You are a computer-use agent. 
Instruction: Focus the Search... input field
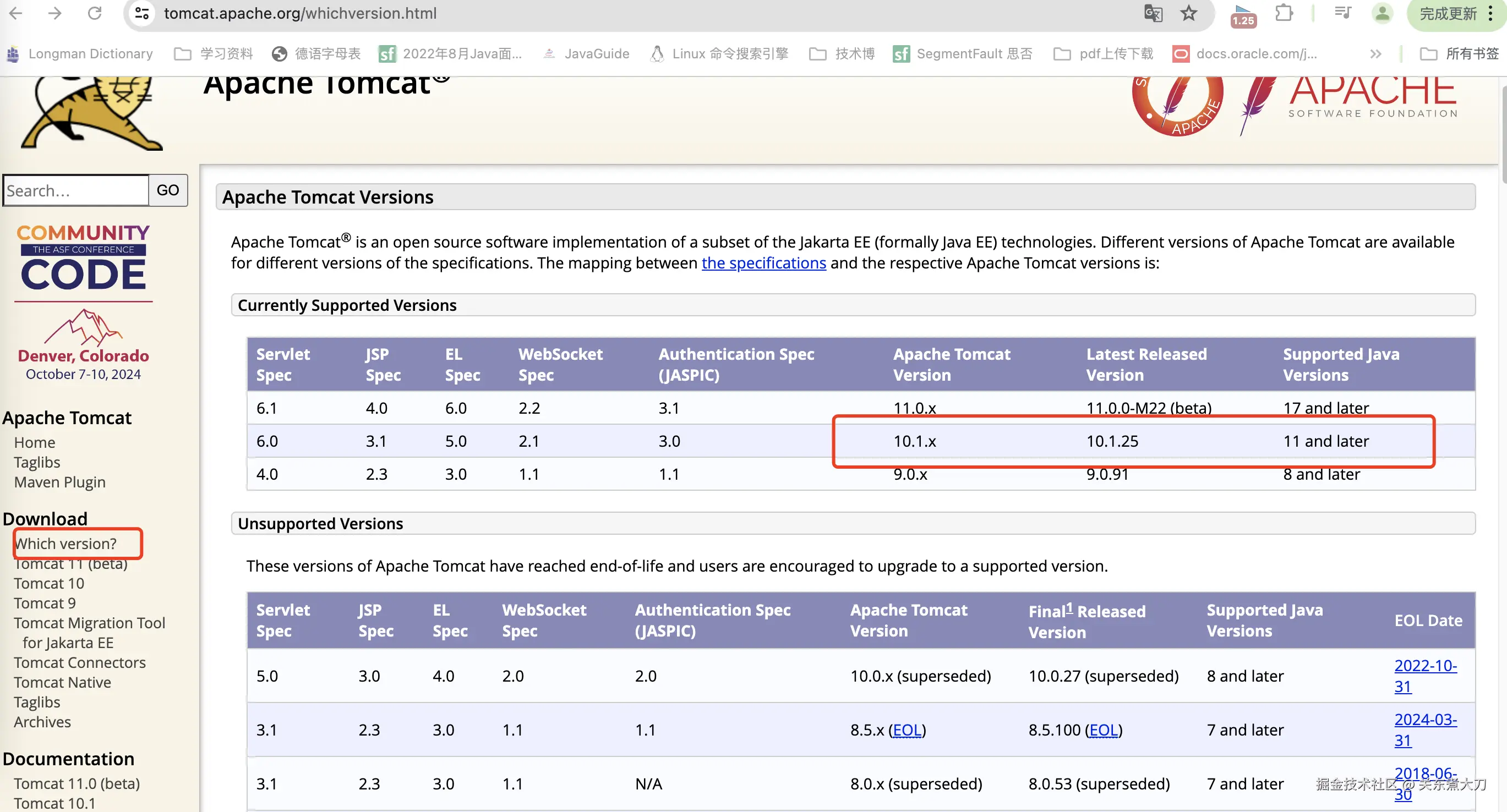(75, 190)
